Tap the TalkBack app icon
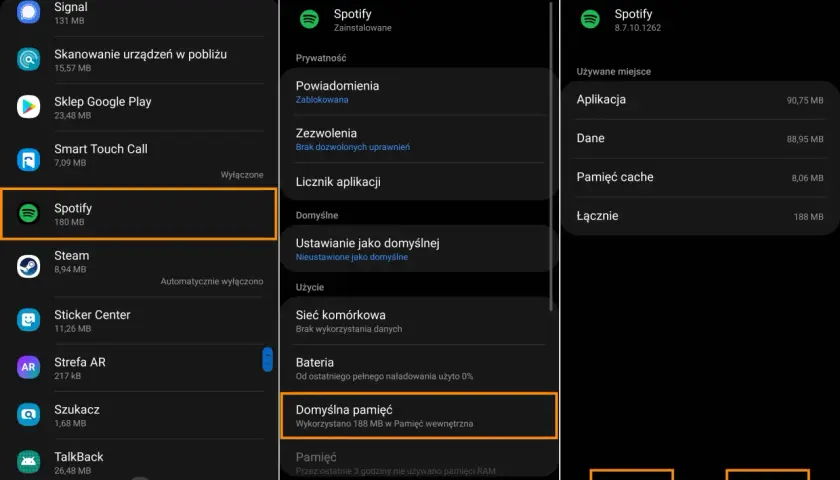840x480 pixels. point(28,462)
